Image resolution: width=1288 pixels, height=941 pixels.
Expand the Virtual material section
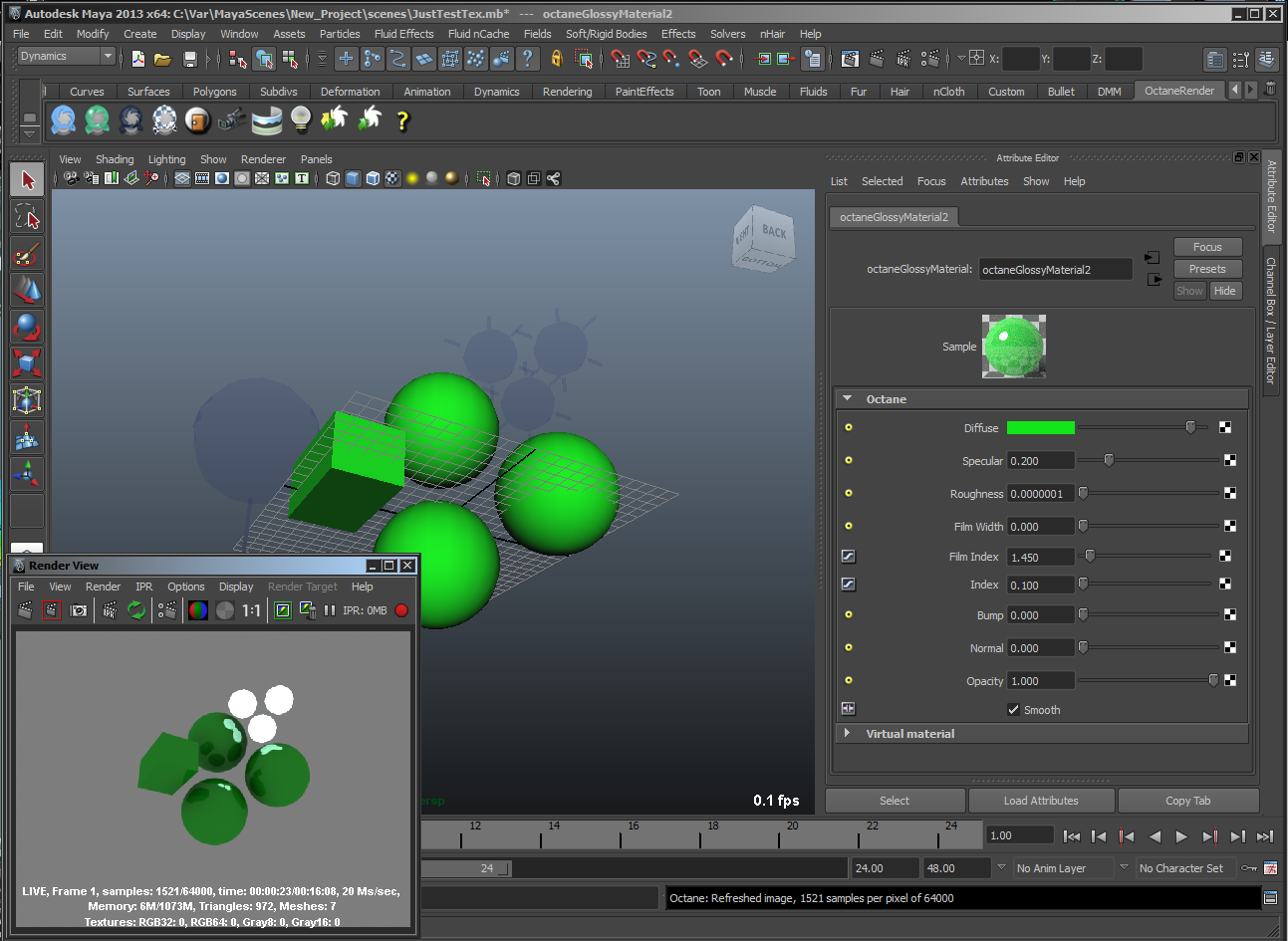point(848,733)
